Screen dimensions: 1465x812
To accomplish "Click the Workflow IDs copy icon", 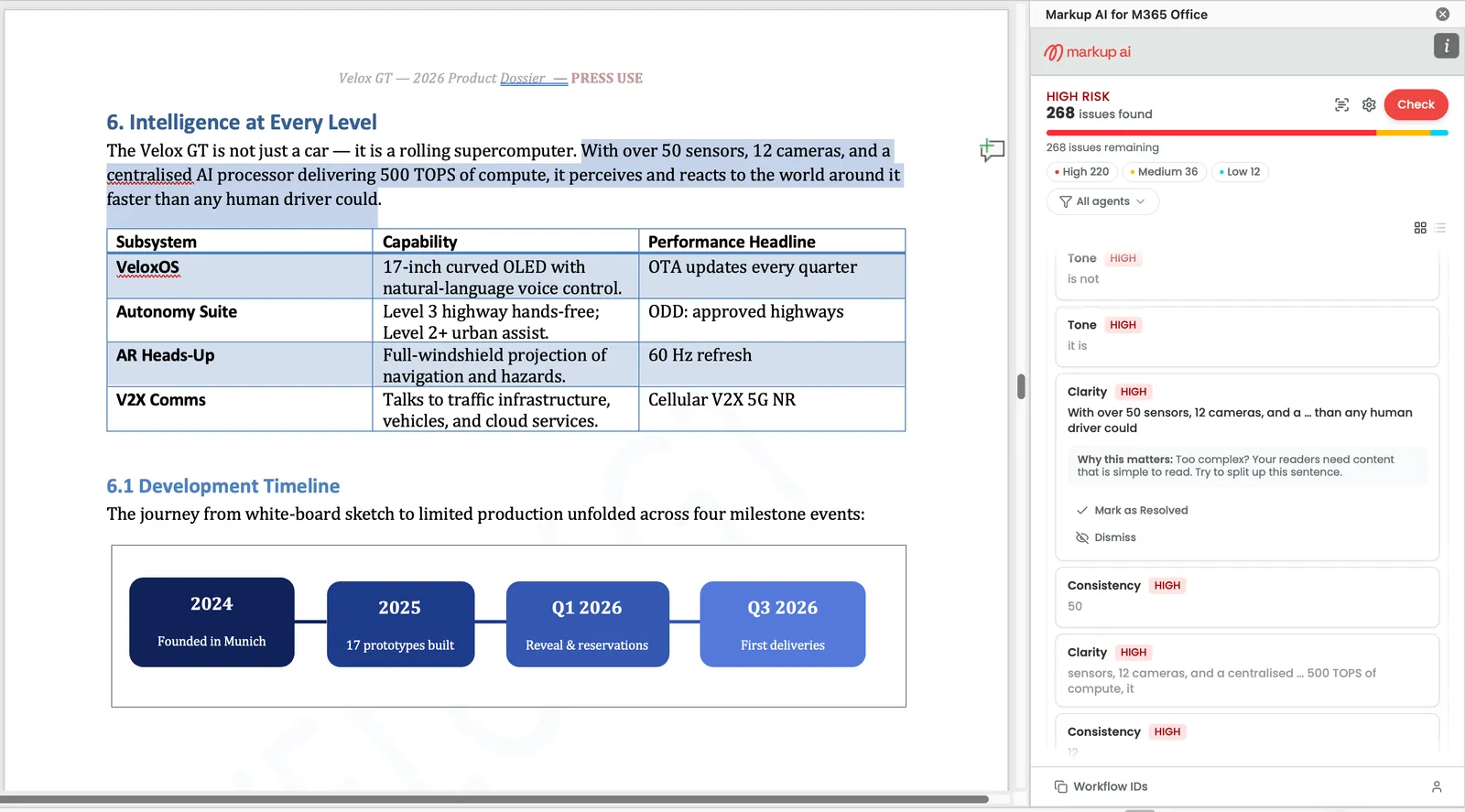I will (x=1060, y=786).
